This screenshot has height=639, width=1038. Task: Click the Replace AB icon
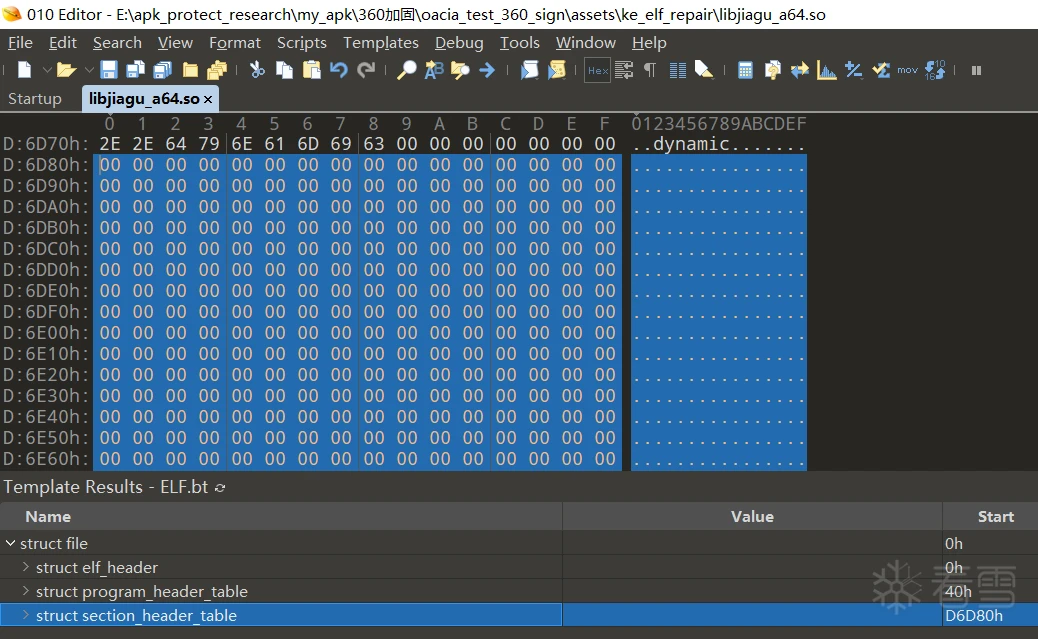[434, 70]
